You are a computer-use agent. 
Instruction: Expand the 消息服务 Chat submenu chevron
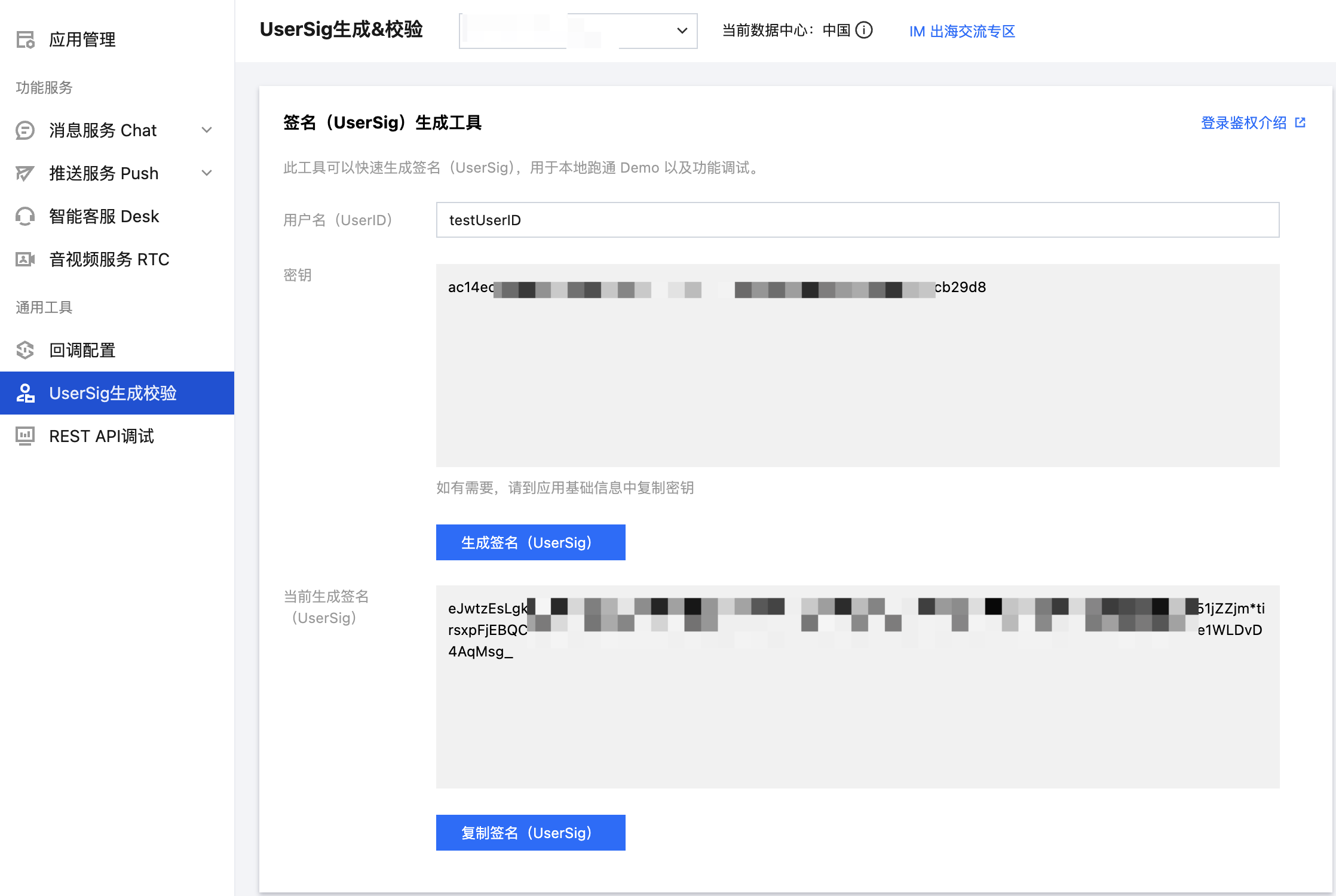tap(207, 130)
